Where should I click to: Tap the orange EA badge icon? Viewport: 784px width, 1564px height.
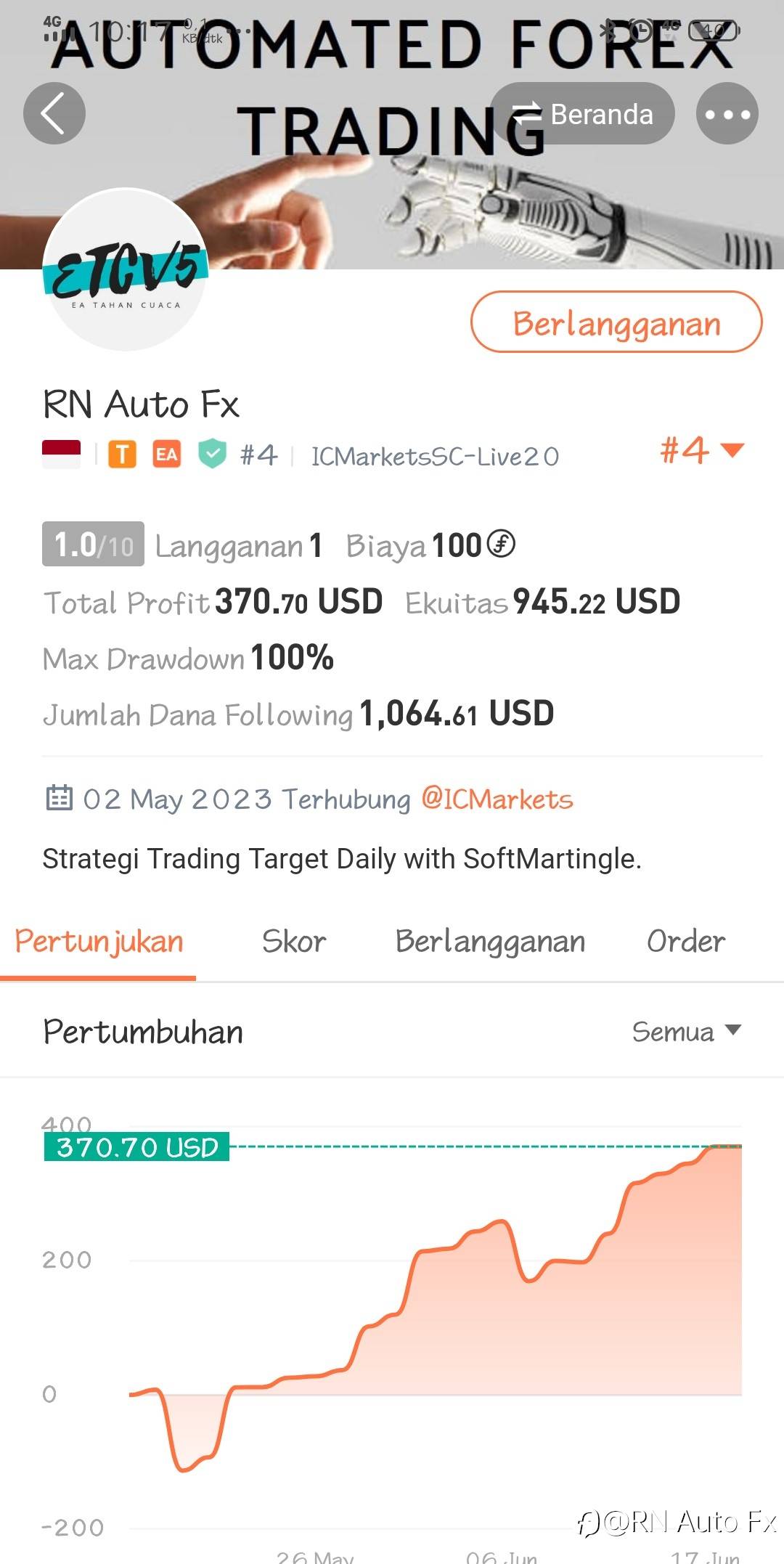166,455
